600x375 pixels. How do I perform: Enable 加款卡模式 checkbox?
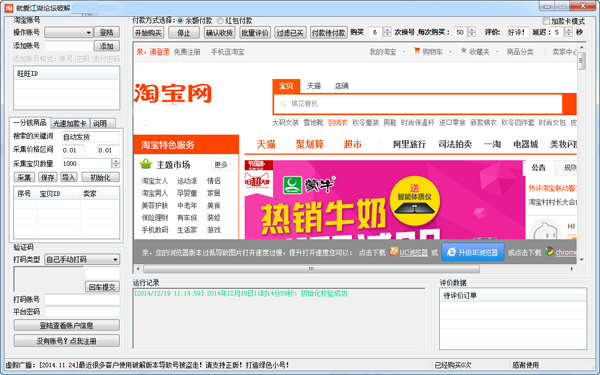(546, 21)
